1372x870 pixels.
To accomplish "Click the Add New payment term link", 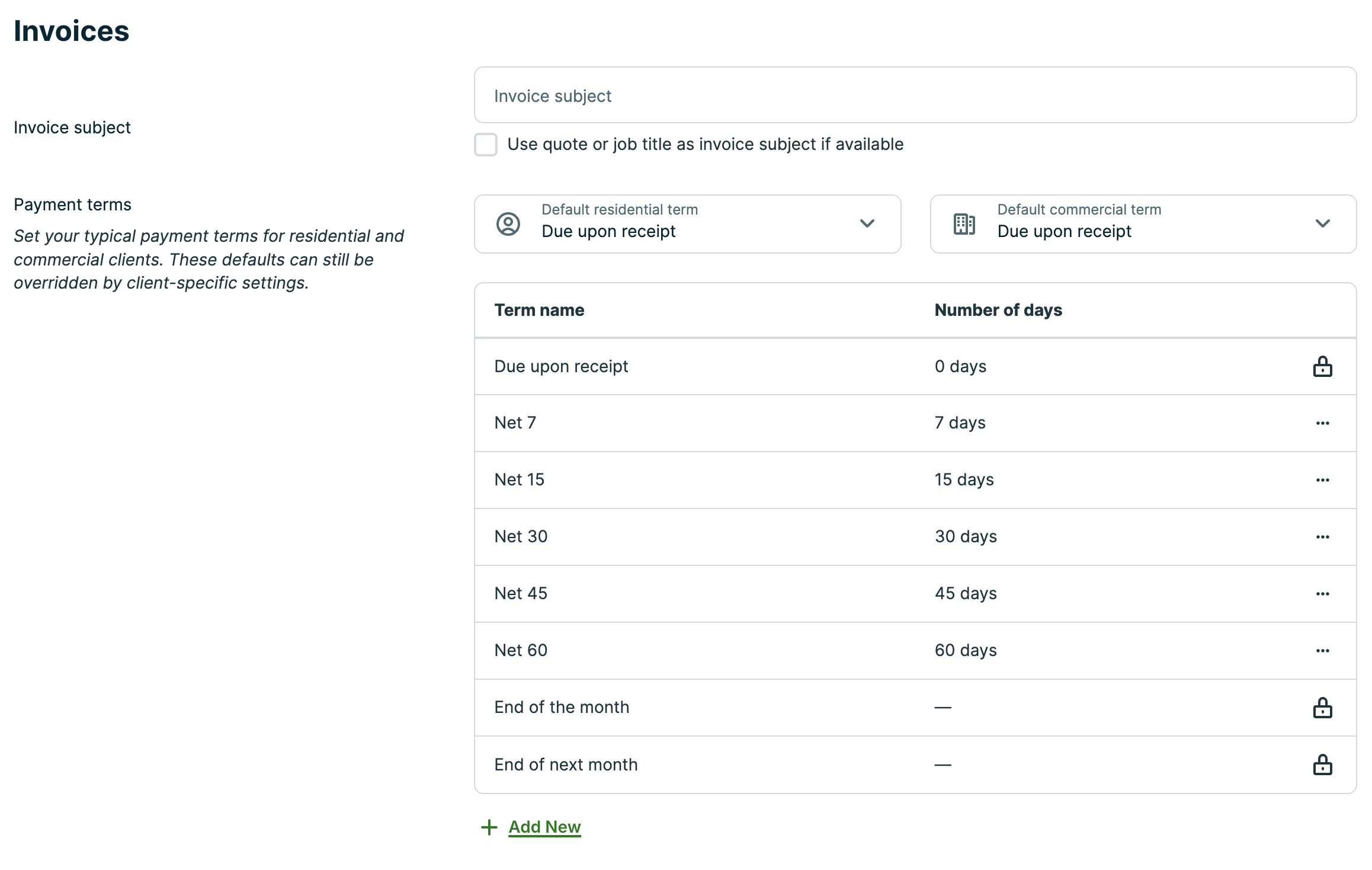I will point(544,827).
